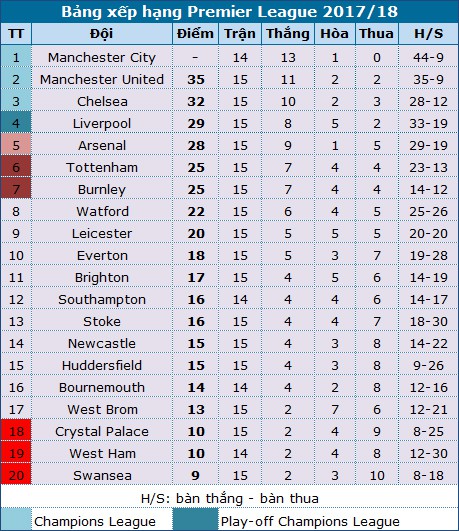Select the Swansea team name
The width and height of the screenshot is (459, 531).
point(102,475)
